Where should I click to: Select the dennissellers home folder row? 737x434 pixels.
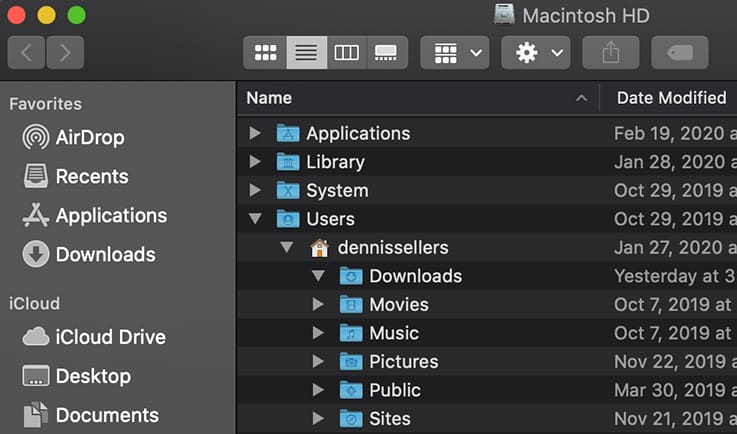tap(392, 247)
